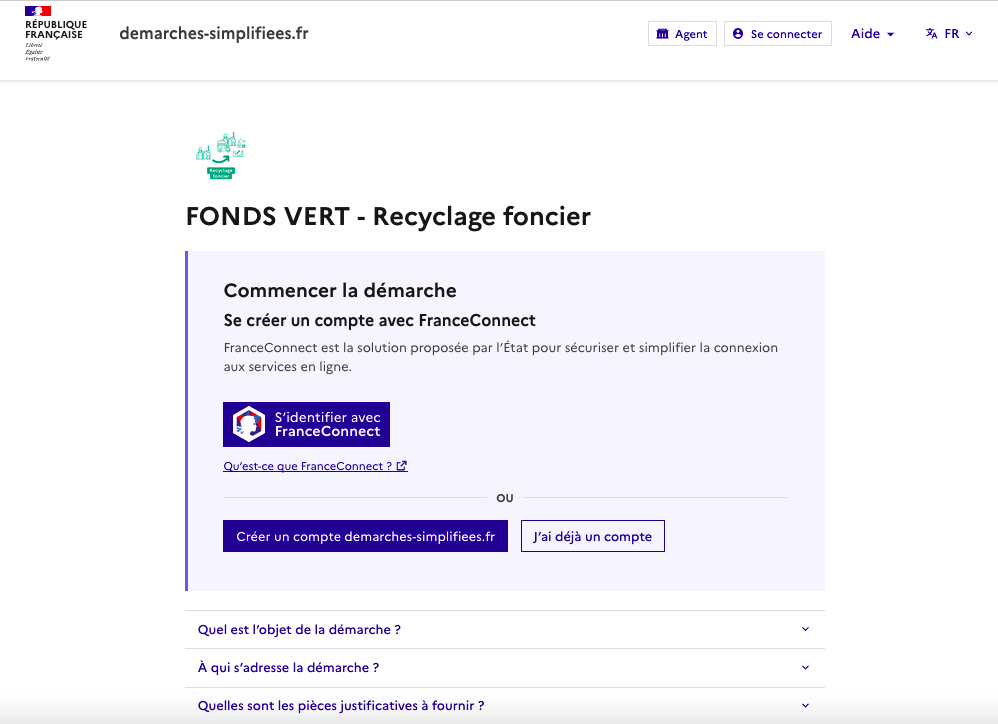
Task: Expand chevron for "À qui s'adresse la démarche"
Action: tap(805, 668)
